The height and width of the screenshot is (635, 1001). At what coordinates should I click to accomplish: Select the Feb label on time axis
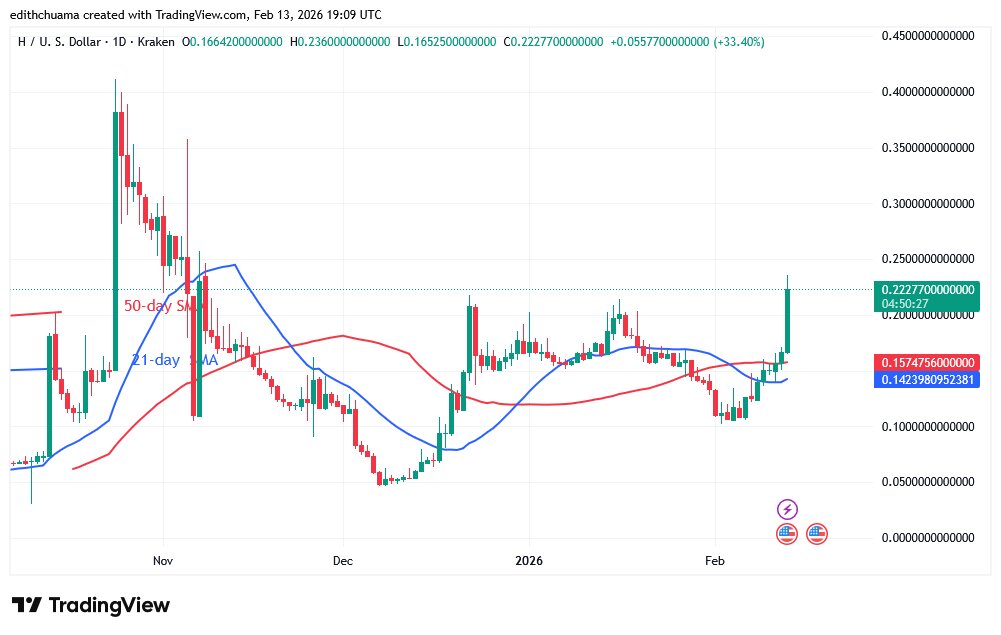[714, 559]
